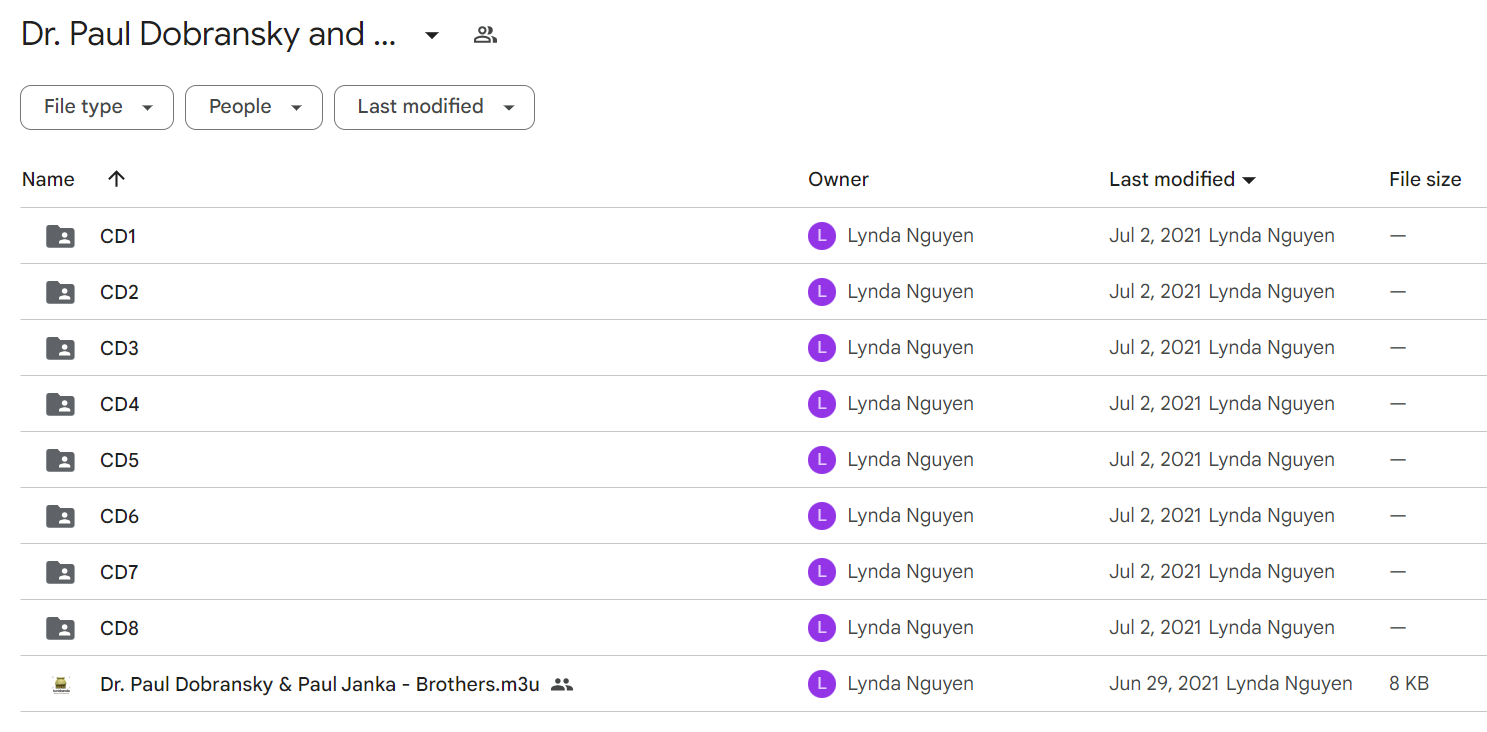Click the CD7 shared folder icon
This screenshot has width=1487, height=732.
pyautogui.click(x=61, y=572)
